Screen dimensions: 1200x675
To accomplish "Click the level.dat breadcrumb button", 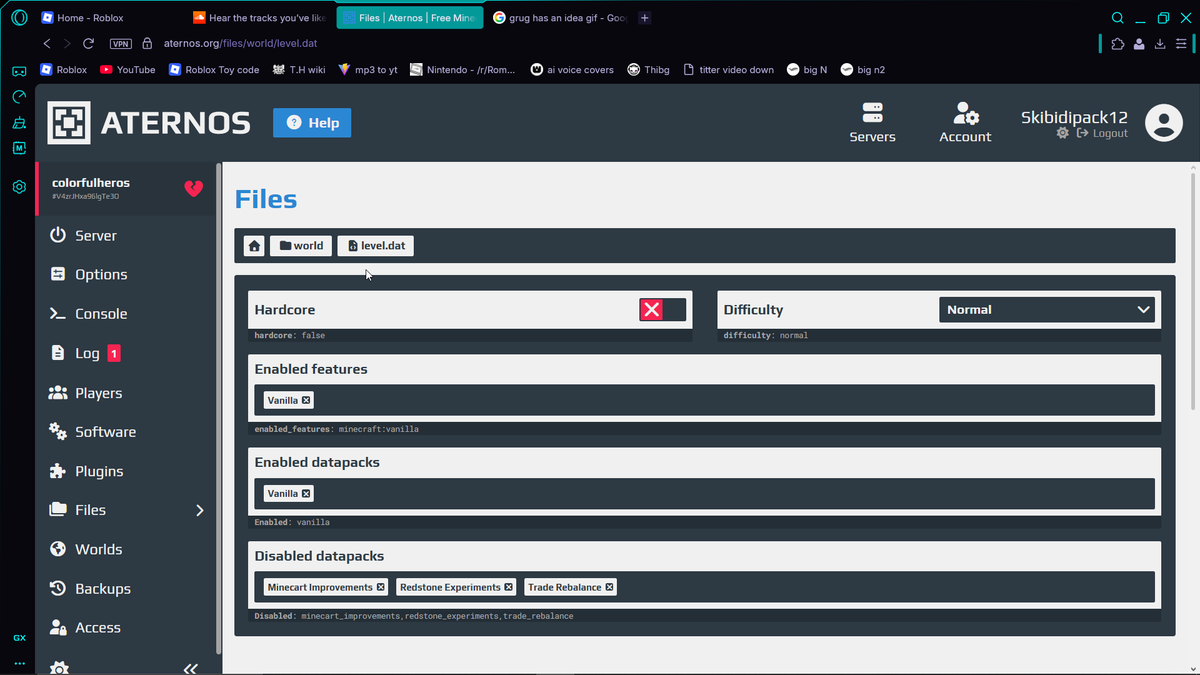I will click(375, 245).
